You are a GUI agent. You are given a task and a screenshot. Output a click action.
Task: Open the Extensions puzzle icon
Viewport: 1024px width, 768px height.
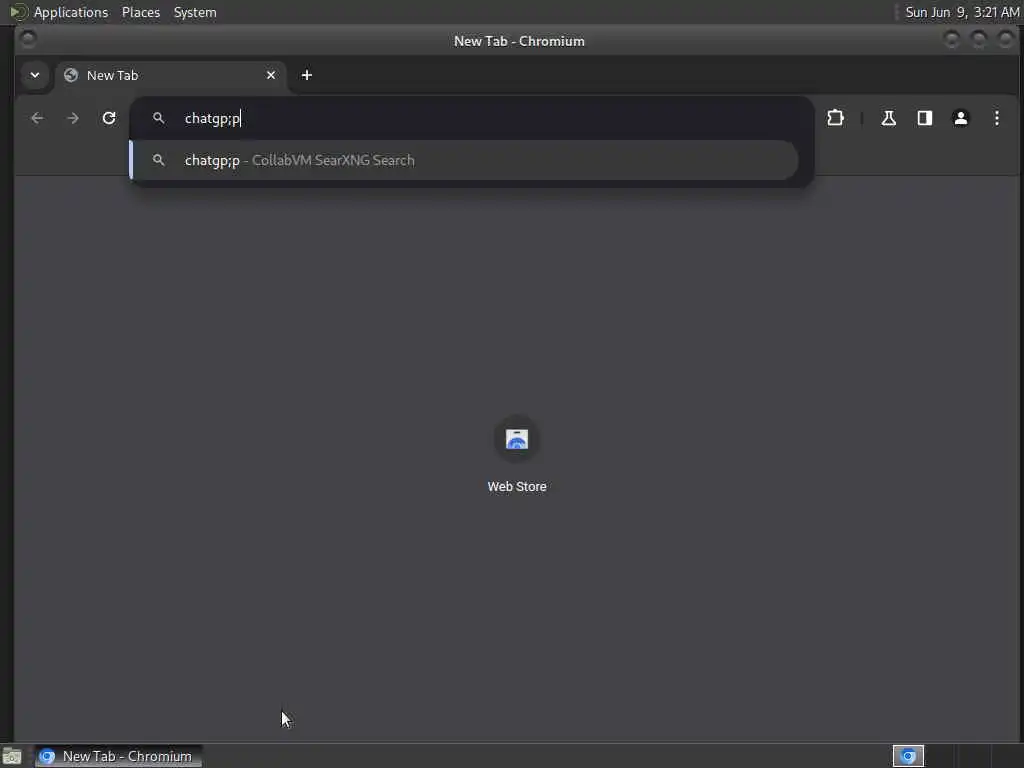(835, 118)
